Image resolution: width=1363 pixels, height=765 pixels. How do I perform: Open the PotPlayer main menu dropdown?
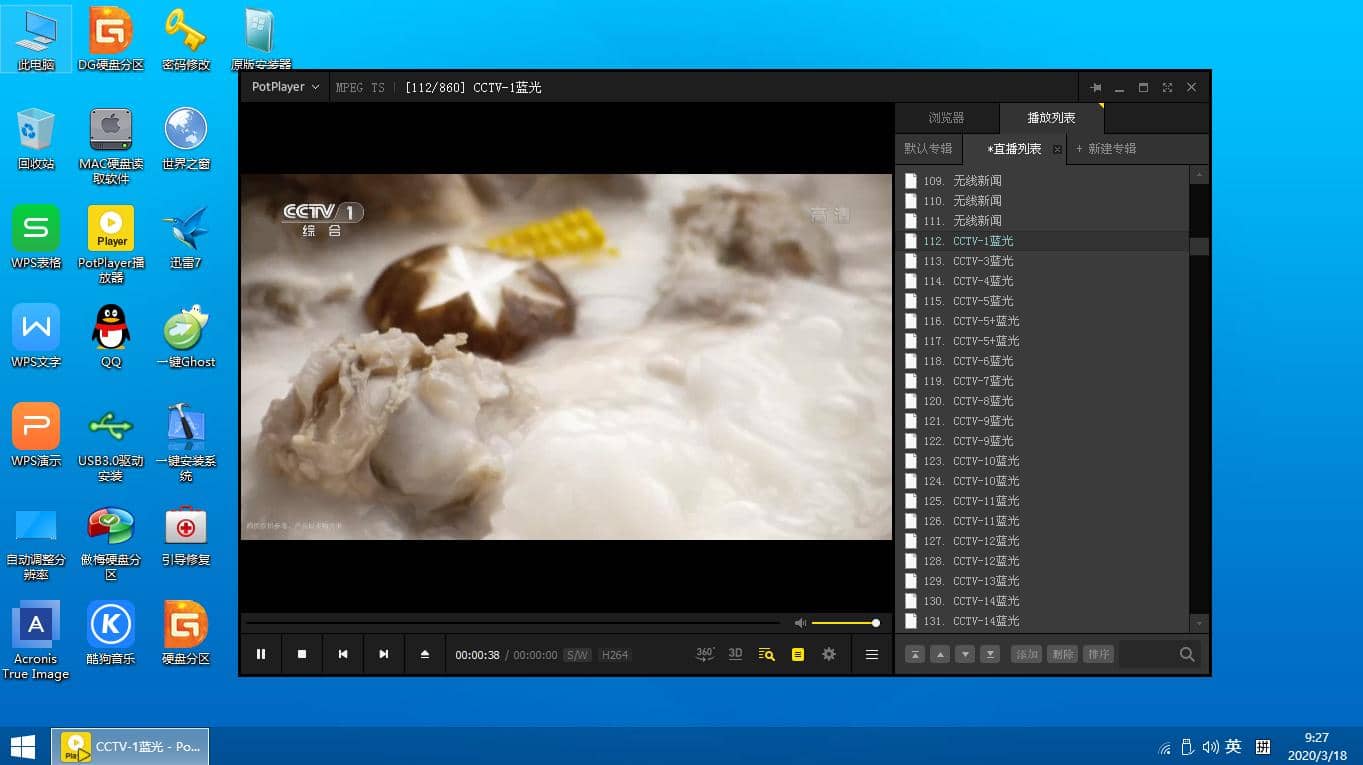click(285, 87)
